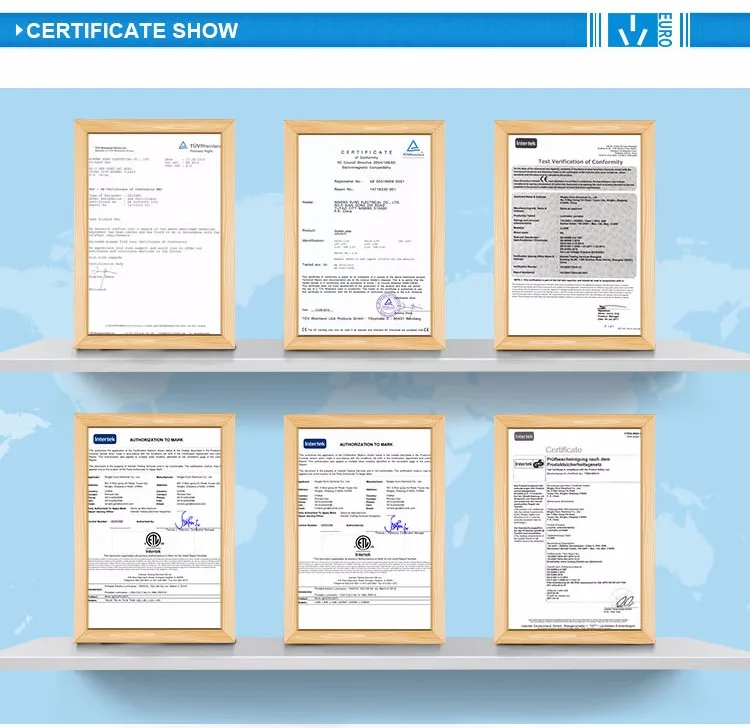The height and width of the screenshot is (728, 750).
Task: Click the EURO brand logo in header
Action: [x=641, y=30]
